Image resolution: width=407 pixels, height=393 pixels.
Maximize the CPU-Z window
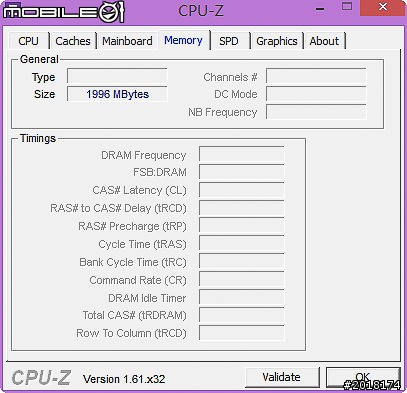pos(347,7)
